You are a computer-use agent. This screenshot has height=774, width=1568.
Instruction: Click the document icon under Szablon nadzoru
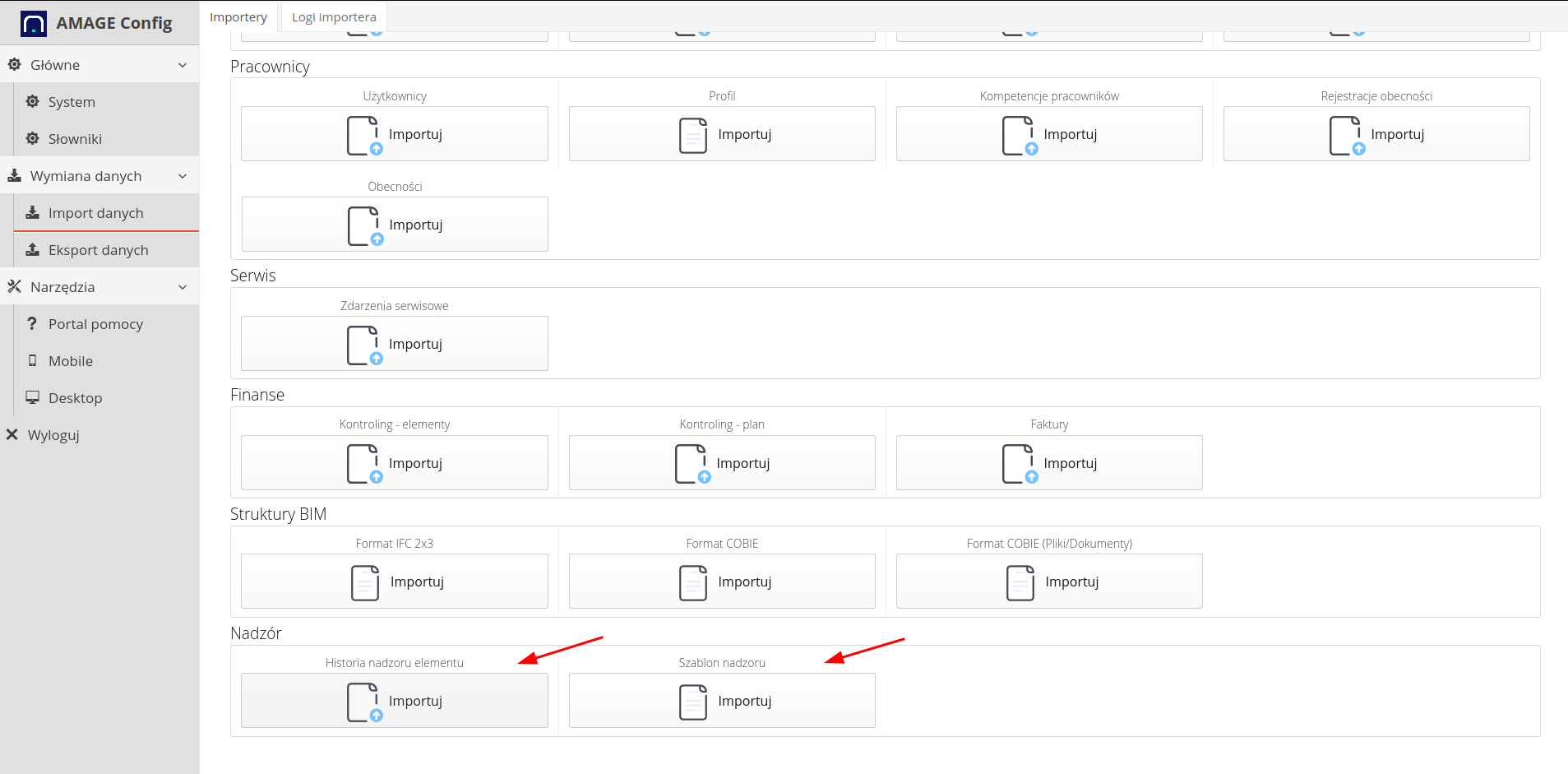(x=693, y=702)
